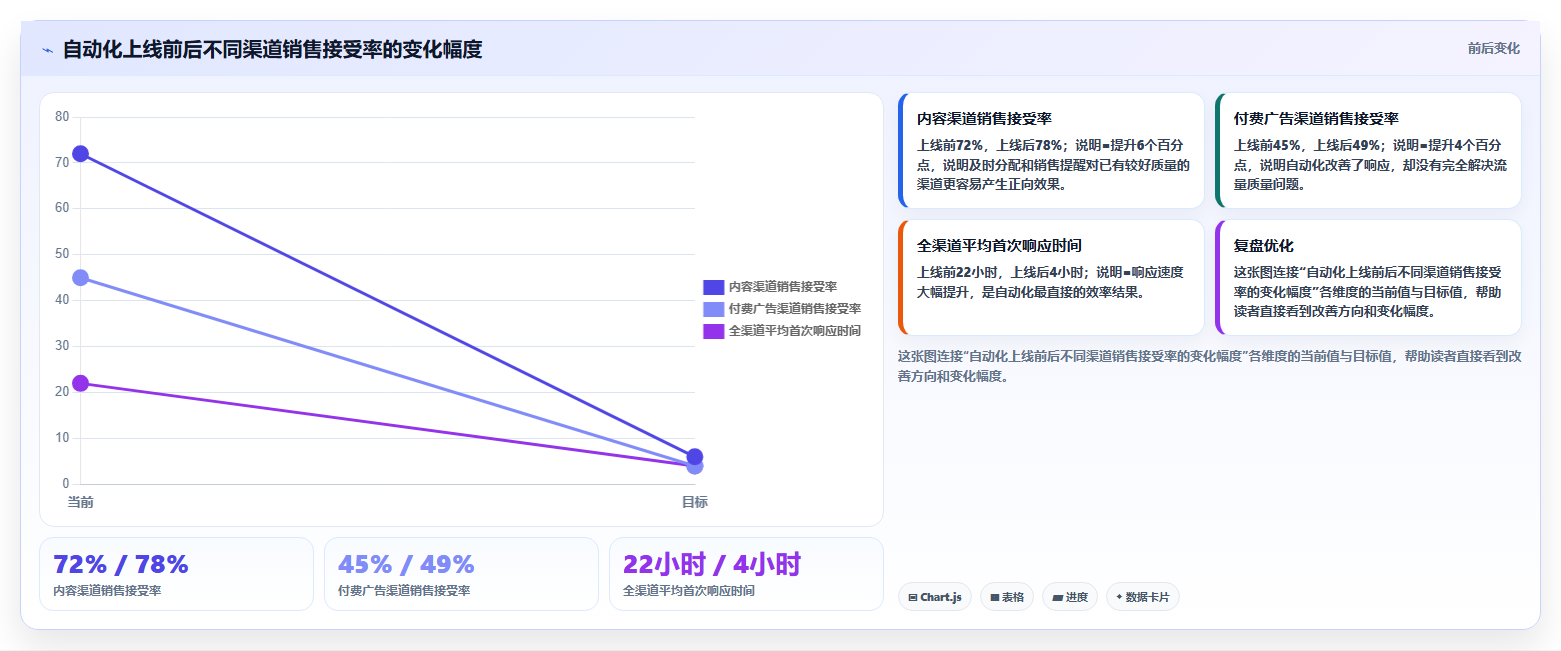
Task: Click the Chart.js tag
Action: pos(934,597)
